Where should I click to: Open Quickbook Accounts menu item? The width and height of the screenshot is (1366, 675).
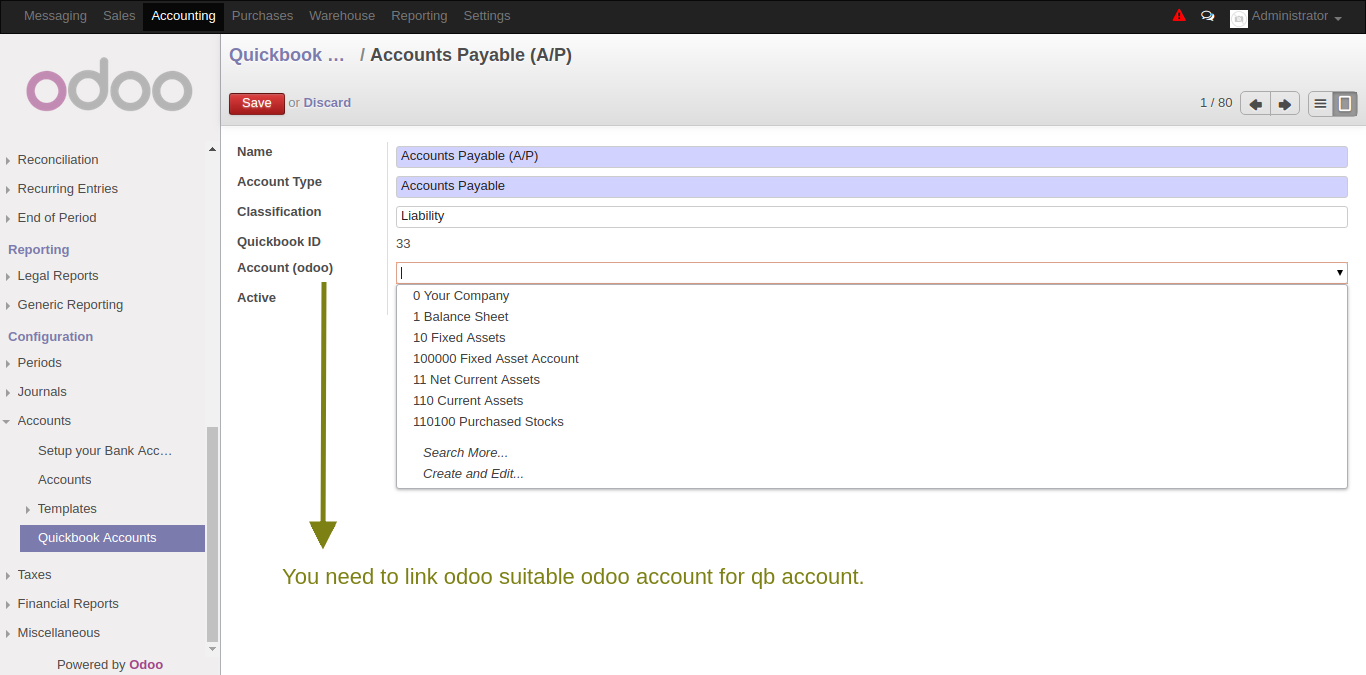(x=112, y=538)
